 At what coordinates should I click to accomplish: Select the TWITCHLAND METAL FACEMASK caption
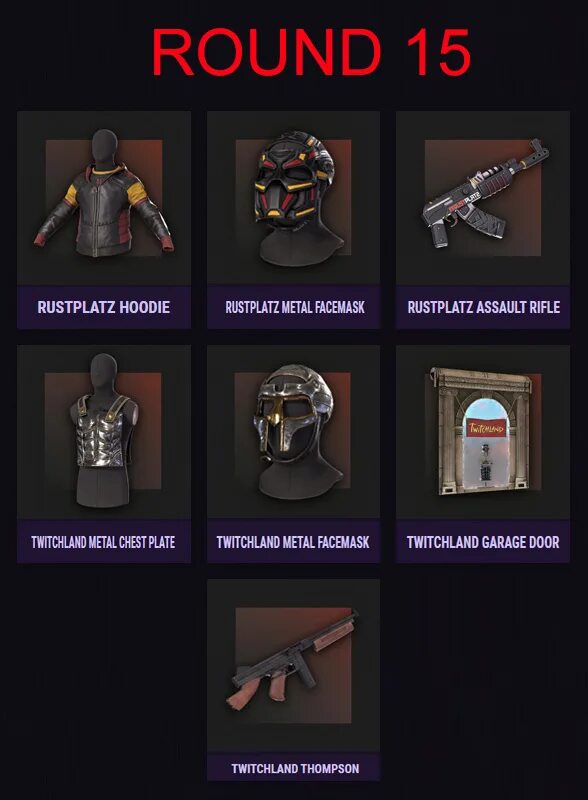293,542
